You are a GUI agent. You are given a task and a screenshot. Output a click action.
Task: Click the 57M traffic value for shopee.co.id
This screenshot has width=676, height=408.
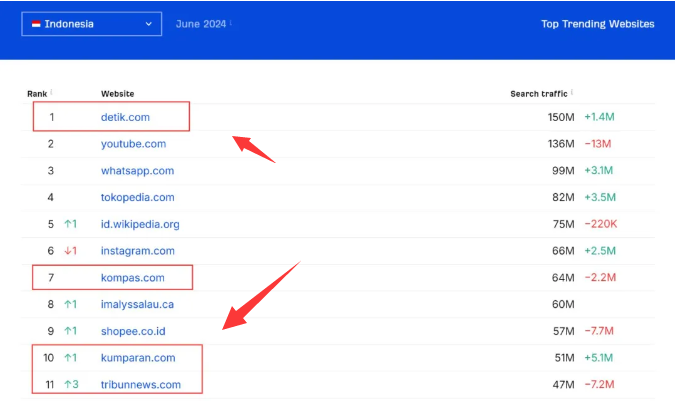click(563, 331)
